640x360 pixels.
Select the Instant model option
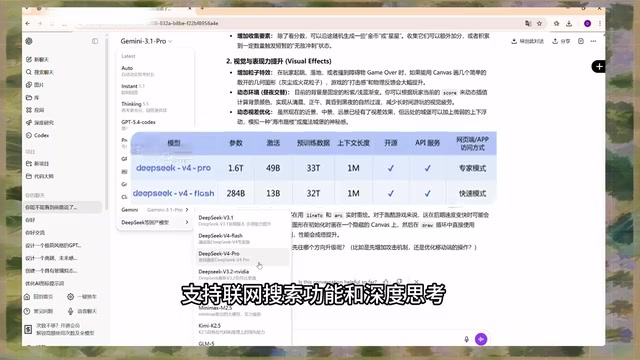155,89
